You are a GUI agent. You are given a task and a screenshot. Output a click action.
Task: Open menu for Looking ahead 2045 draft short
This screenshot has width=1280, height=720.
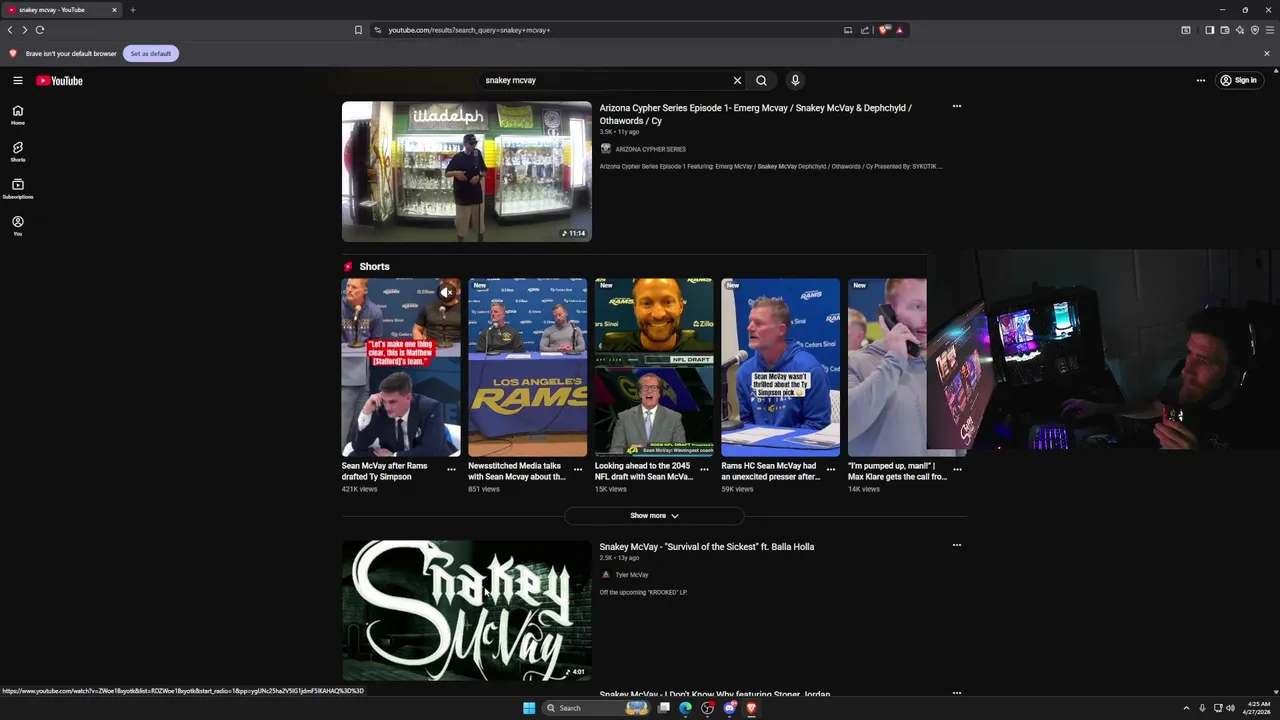point(704,469)
